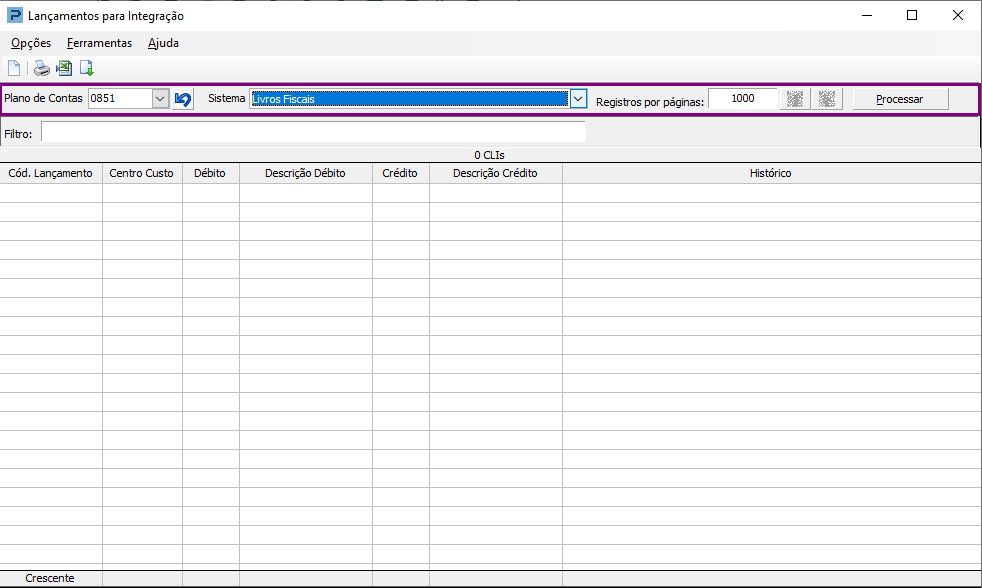Screen dimensions: 982x588
Task: Maximize the Lançamentos para Integração window
Action: tap(912, 15)
